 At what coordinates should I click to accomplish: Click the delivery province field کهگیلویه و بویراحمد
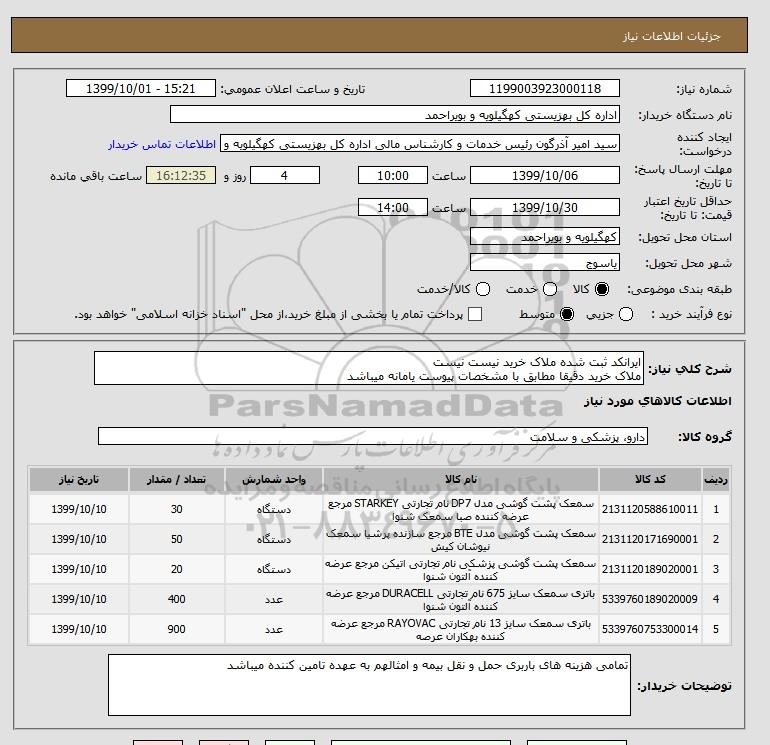tap(545, 237)
